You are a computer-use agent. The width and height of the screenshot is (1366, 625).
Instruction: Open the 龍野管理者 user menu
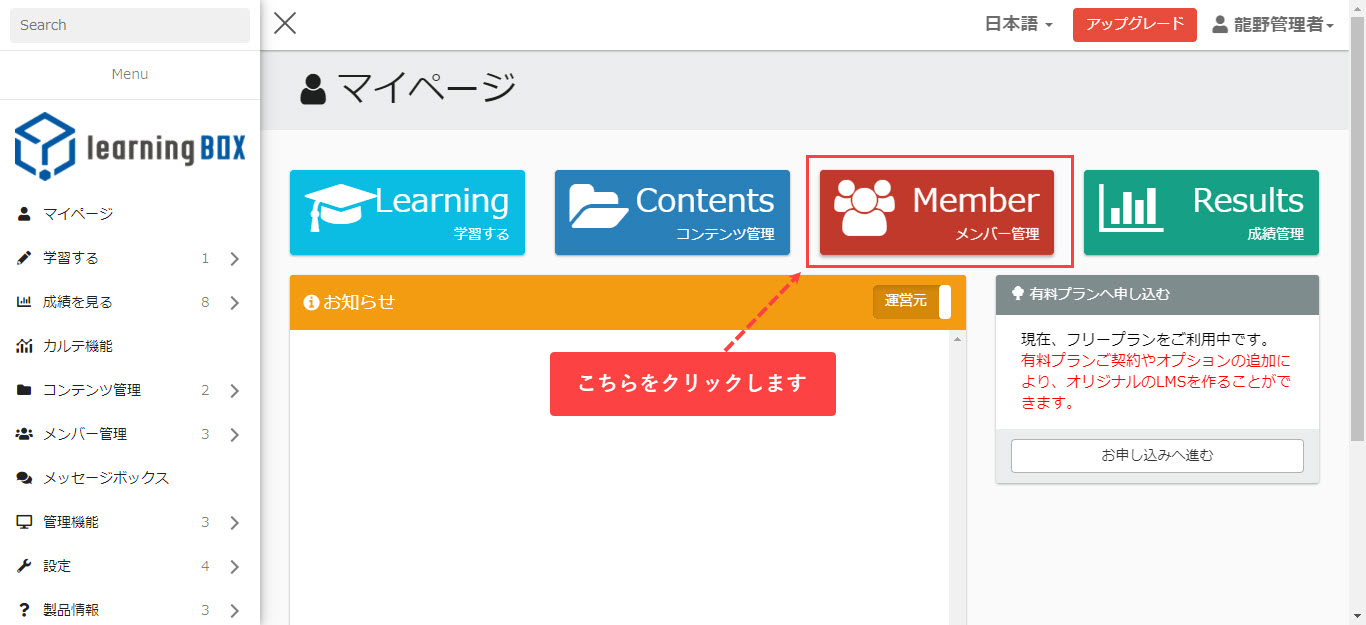point(1273,25)
